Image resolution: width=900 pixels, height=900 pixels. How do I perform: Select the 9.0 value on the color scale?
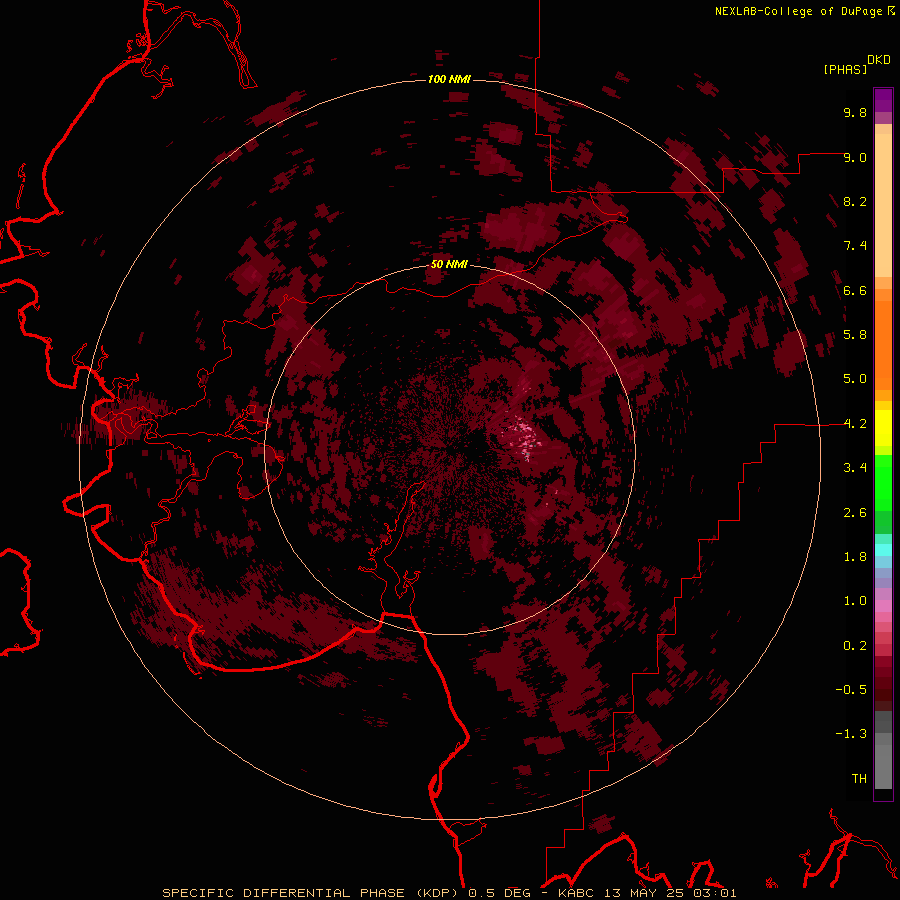[x=855, y=157]
